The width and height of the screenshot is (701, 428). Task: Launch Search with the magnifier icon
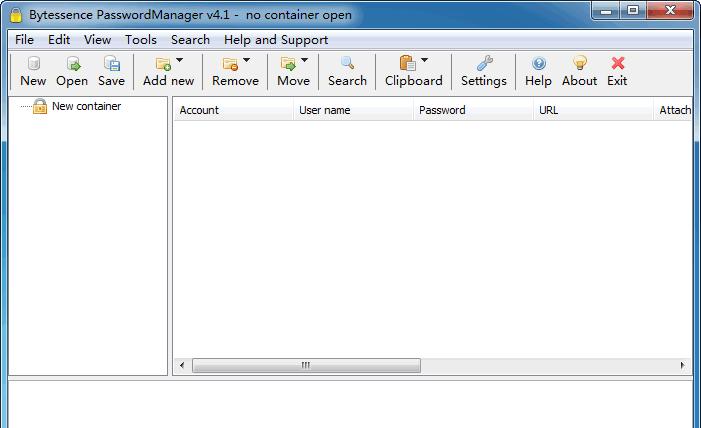point(347,63)
